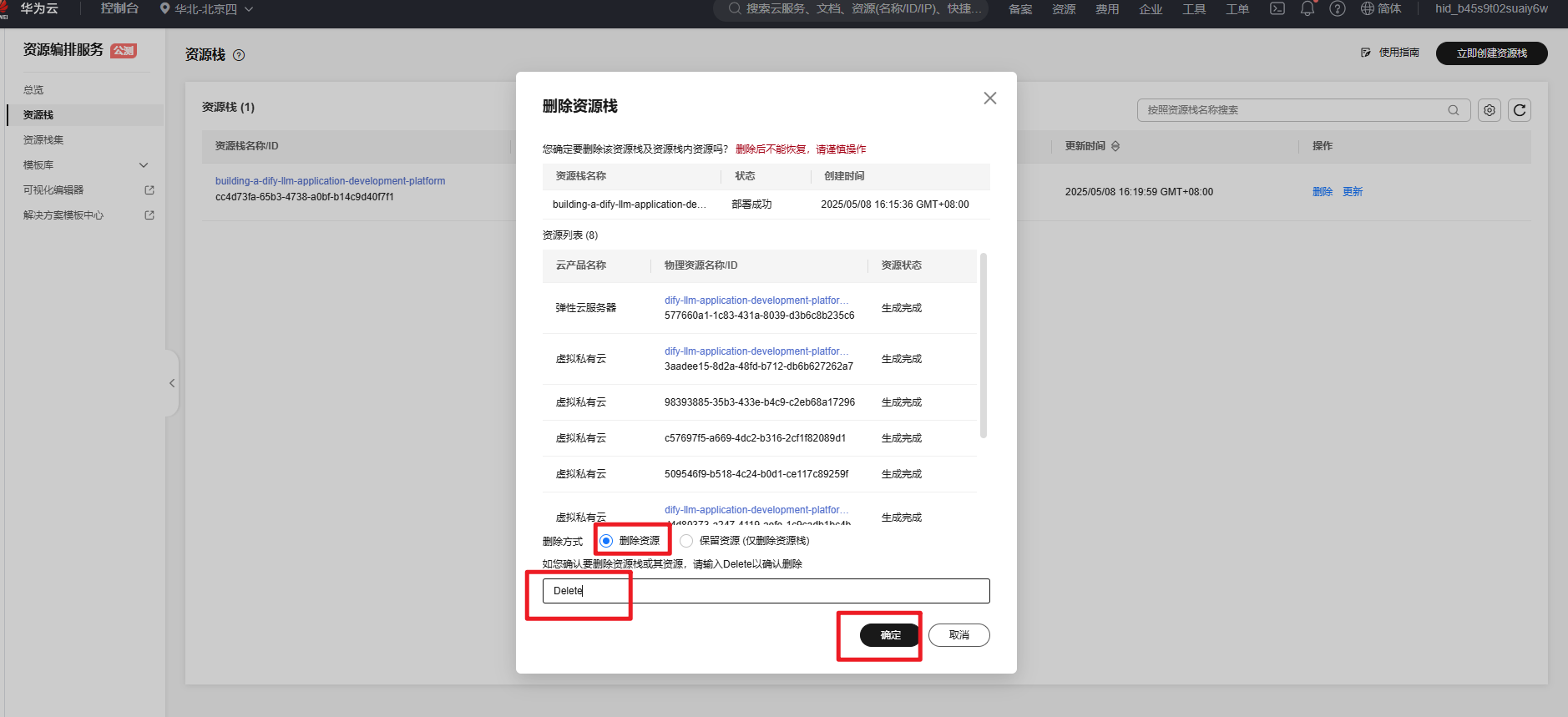Image resolution: width=1568 pixels, height=717 pixels.
Task: Refresh the stack list
Action: [1520, 110]
